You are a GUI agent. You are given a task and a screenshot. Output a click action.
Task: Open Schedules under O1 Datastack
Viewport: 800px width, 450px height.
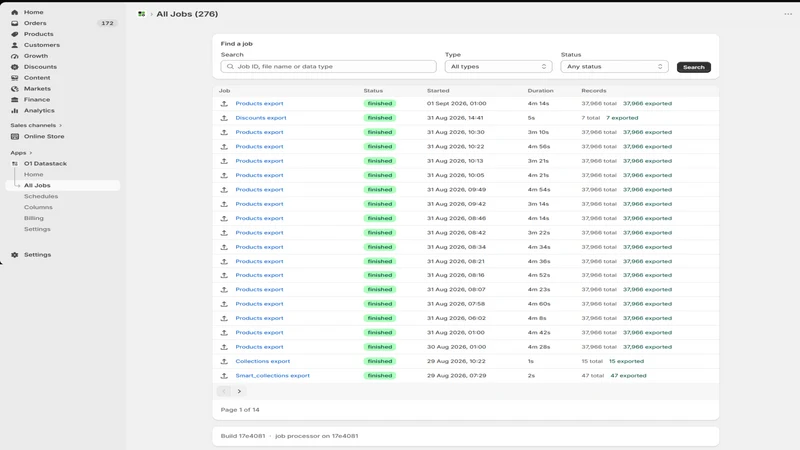coord(41,196)
